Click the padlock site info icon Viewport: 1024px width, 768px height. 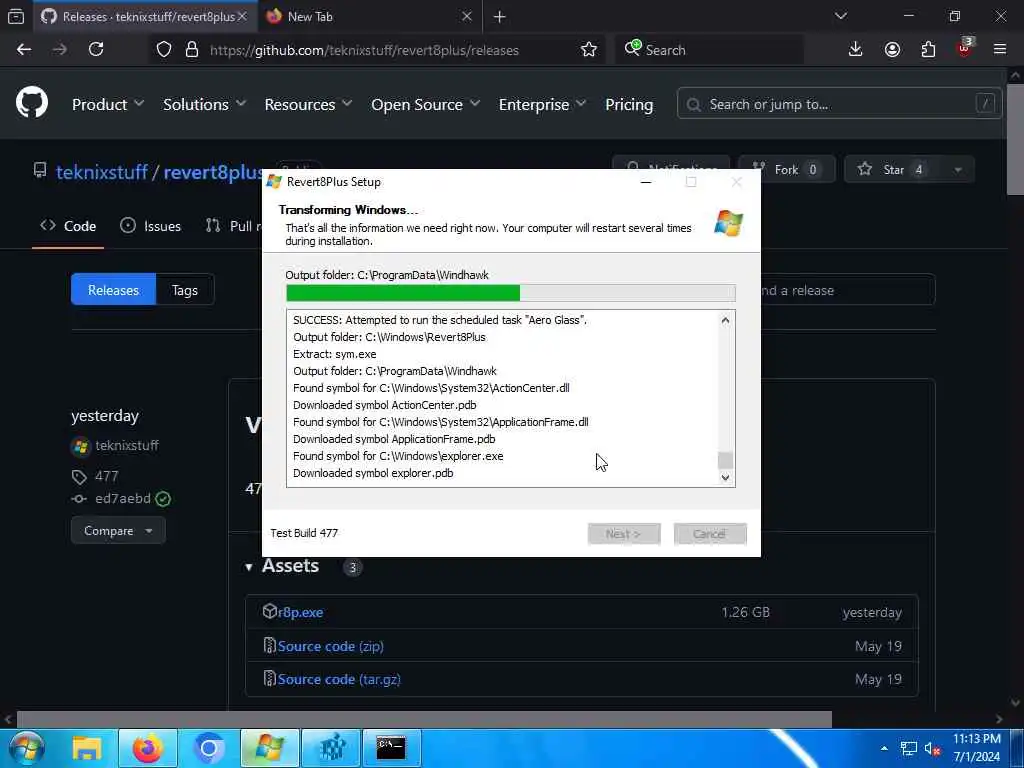[x=191, y=50]
